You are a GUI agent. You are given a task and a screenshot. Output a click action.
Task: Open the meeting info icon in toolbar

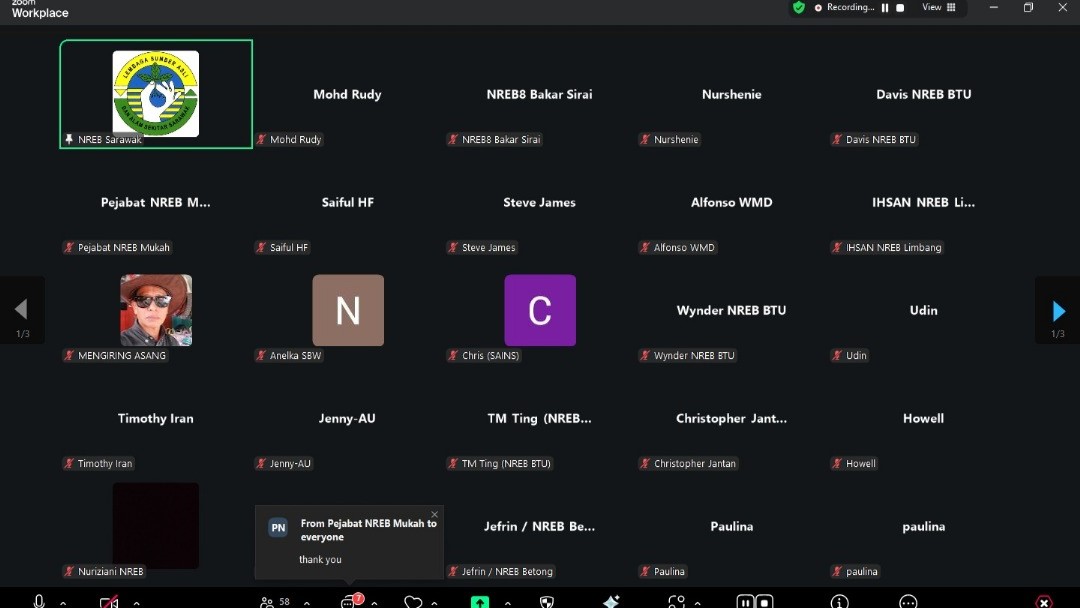click(x=840, y=601)
